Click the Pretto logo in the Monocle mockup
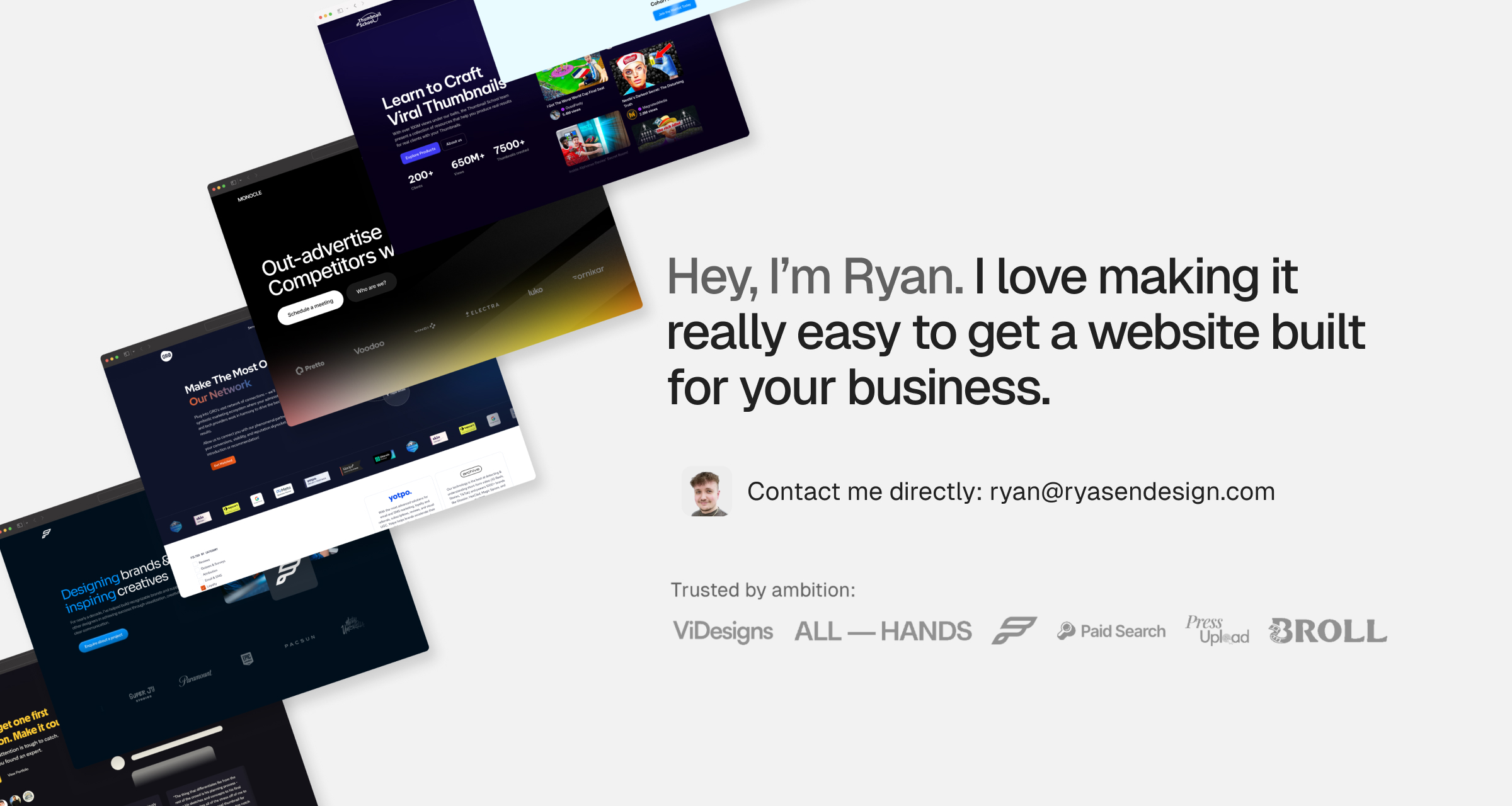This screenshot has width=1512, height=806. tap(310, 367)
